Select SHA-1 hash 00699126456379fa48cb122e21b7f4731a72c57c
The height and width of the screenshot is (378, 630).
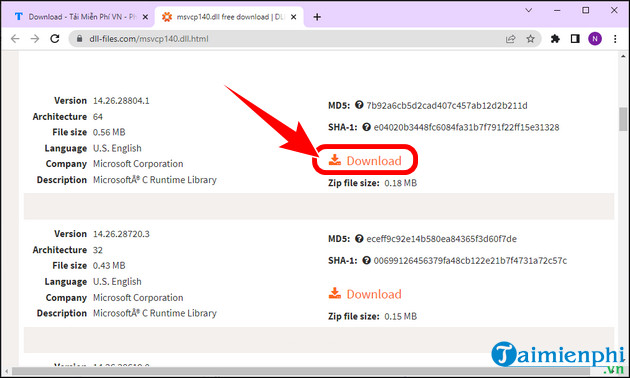pos(470,261)
